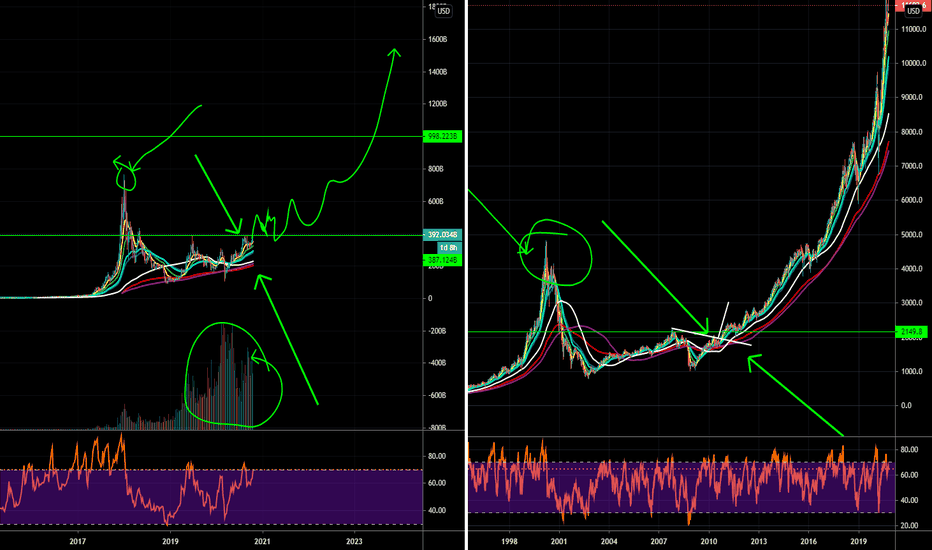932x550 pixels.
Task: Click the 392.034B current price label
Action: click(442, 235)
